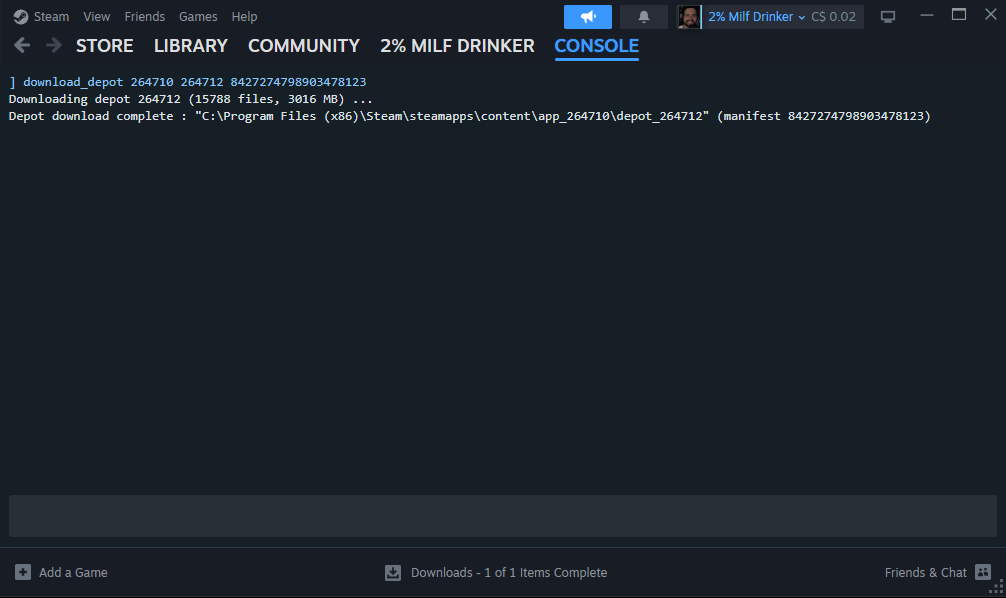Viewport: 1006px width, 598px height.
Task: Click the console command input field
Action: coord(502,516)
